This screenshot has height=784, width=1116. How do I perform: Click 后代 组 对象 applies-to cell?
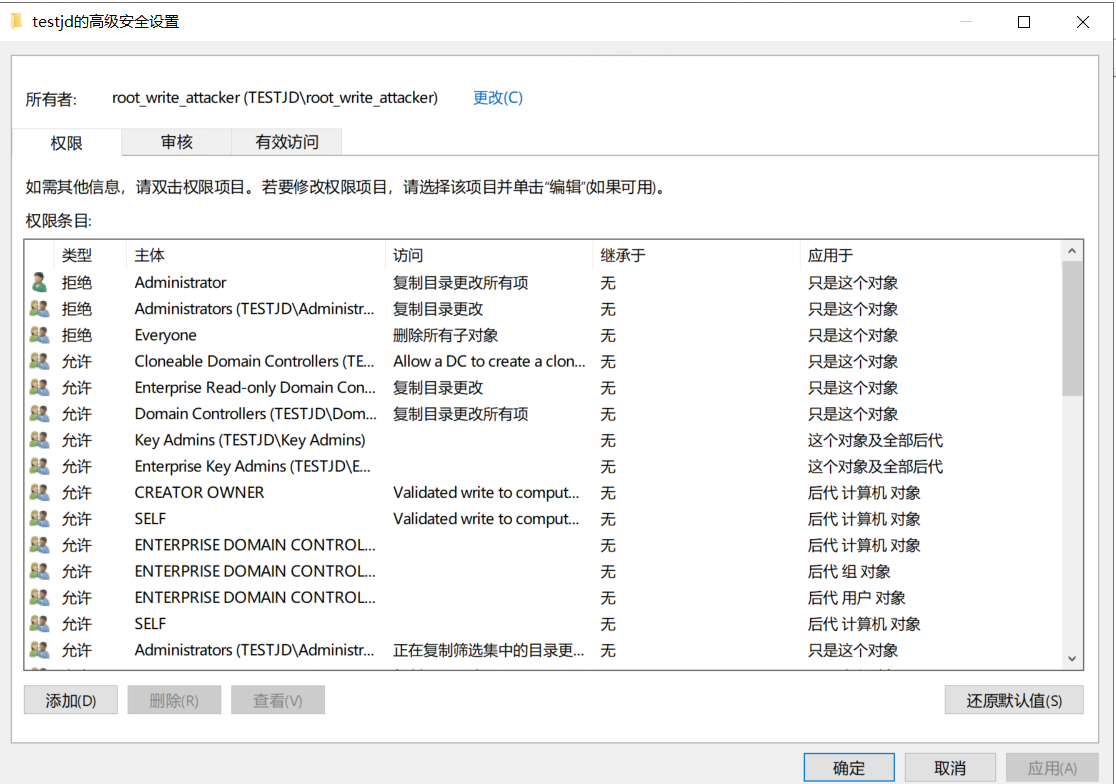[848, 571]
